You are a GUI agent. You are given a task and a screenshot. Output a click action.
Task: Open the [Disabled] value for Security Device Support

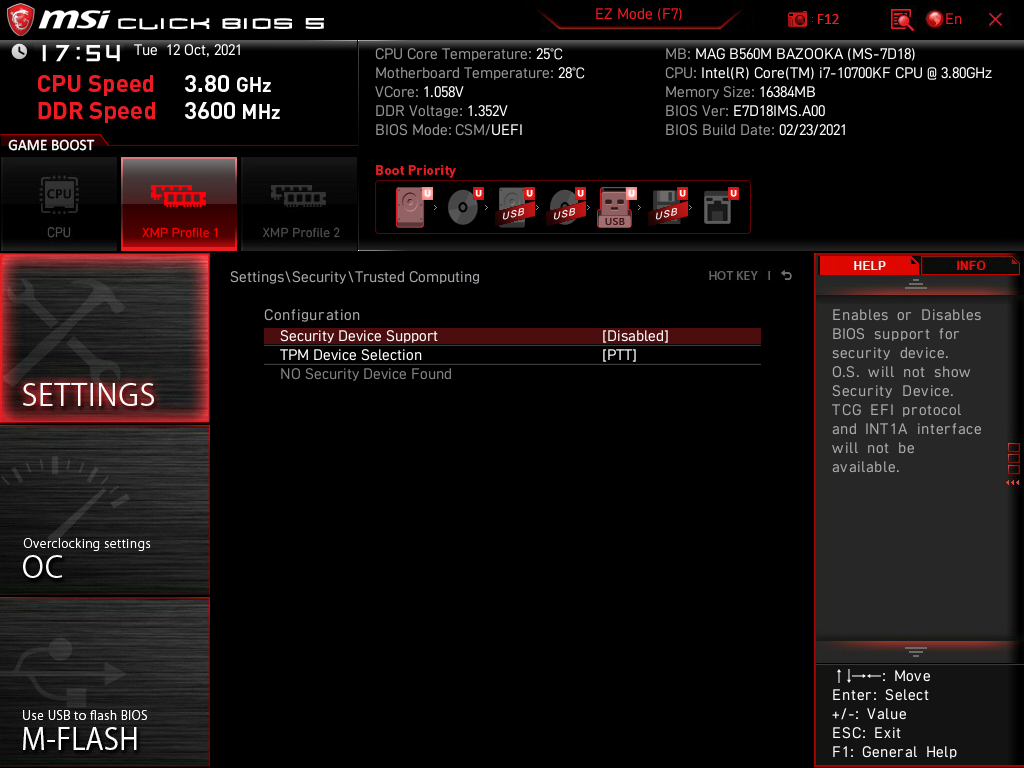[635, 336]
